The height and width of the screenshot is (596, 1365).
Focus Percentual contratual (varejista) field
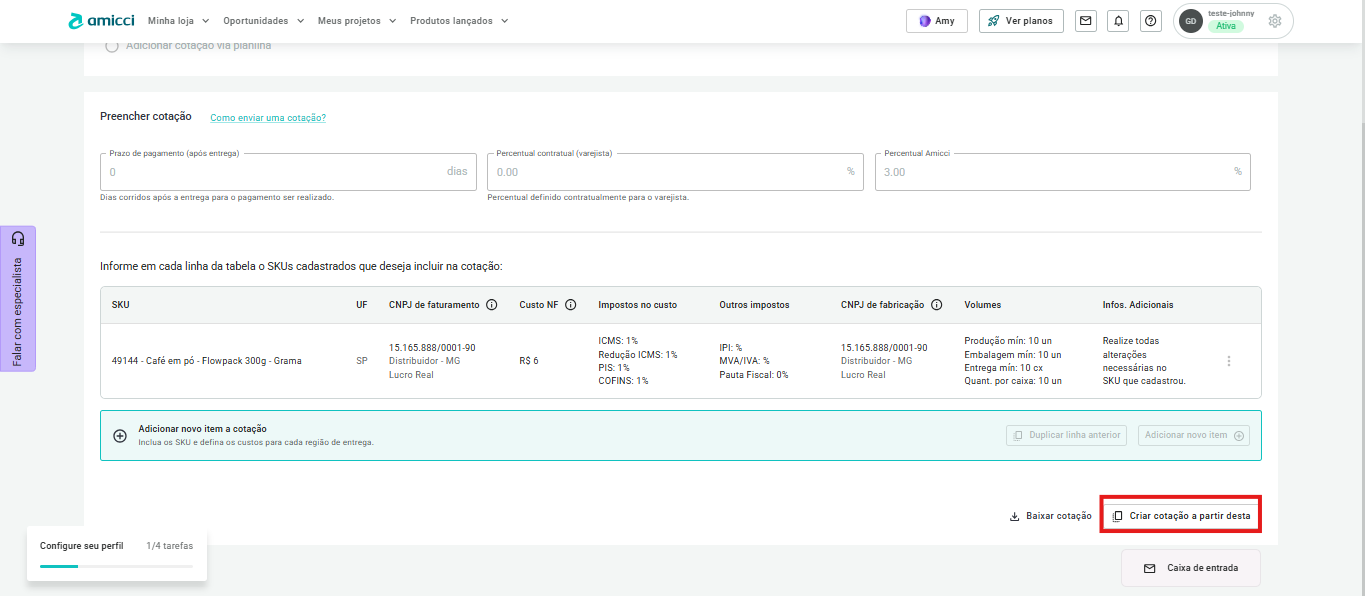[675, 171]
